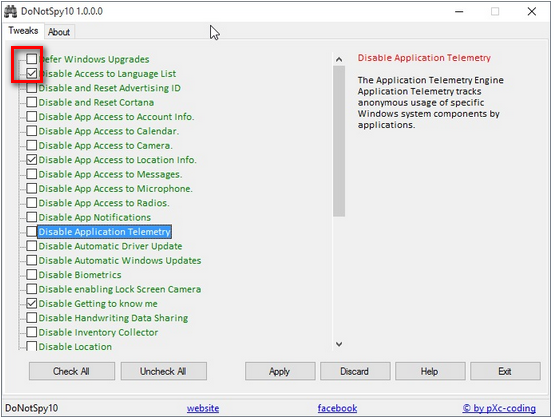The height and width of the screenshot is (418, 554).
Task: Tick the Defer Windows Upgrades checkbox
Action: (x=31, y=59)
